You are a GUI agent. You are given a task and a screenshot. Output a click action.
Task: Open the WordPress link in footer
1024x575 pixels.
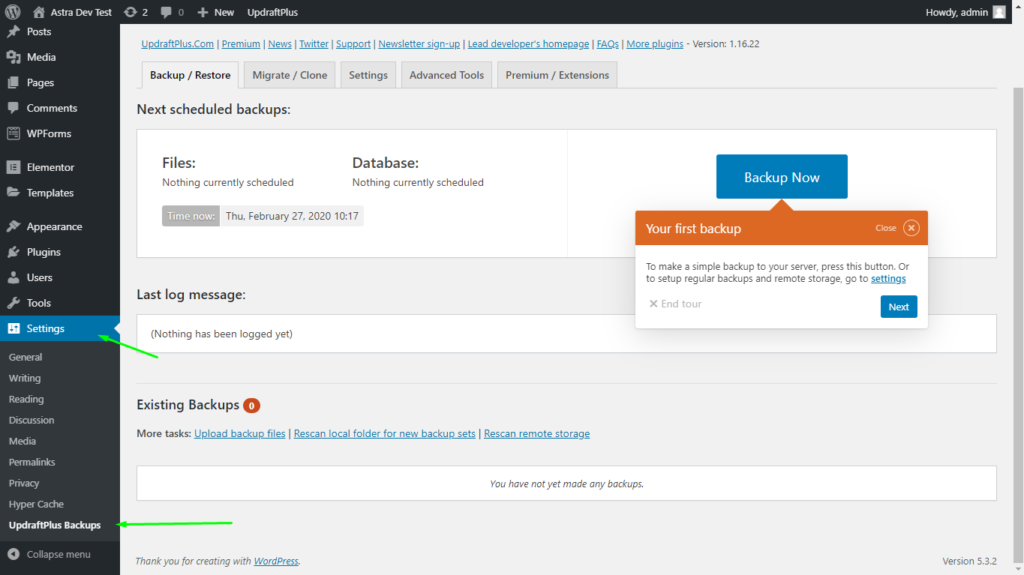pyautogui.click(x=276, y=561)
